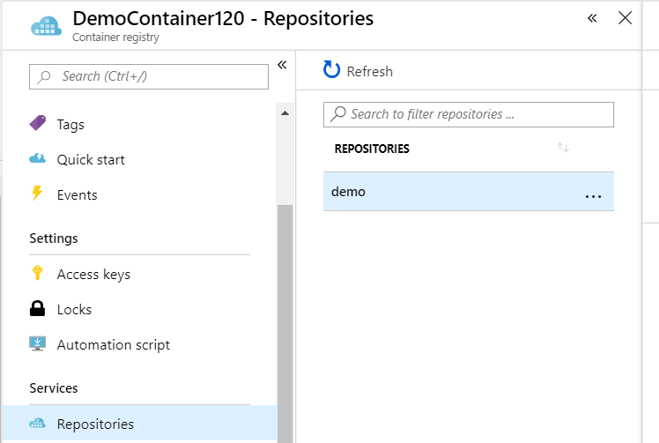
Task: Focus the Search (Ctrl+/) input box
Action: pos(149,76)
